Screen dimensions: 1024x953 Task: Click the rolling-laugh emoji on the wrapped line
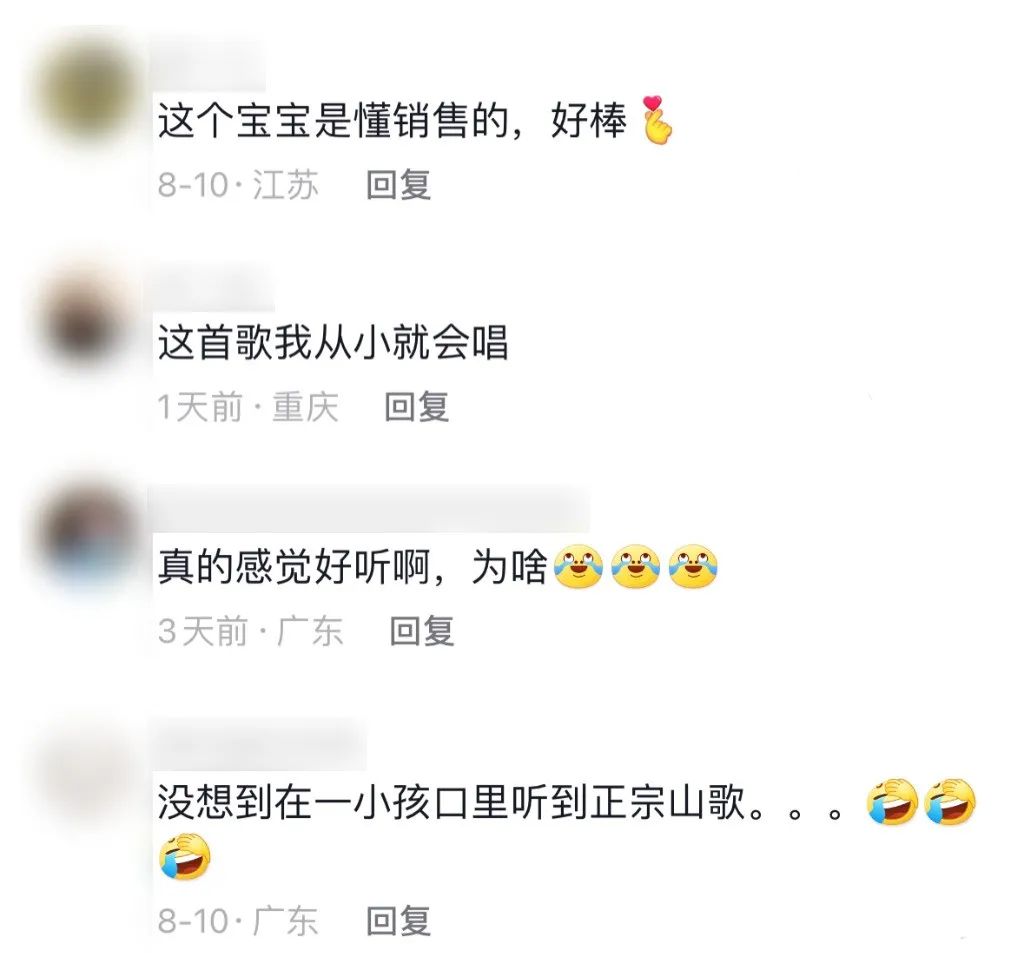(185, 856)
